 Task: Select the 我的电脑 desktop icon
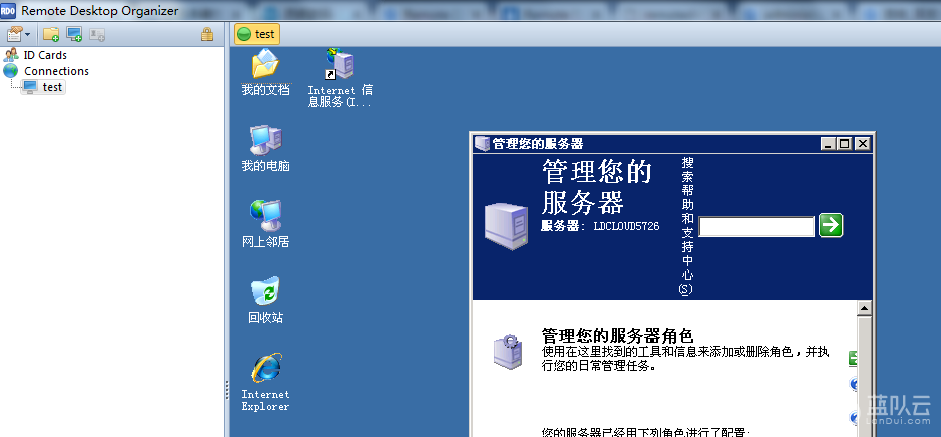(265, 141)
